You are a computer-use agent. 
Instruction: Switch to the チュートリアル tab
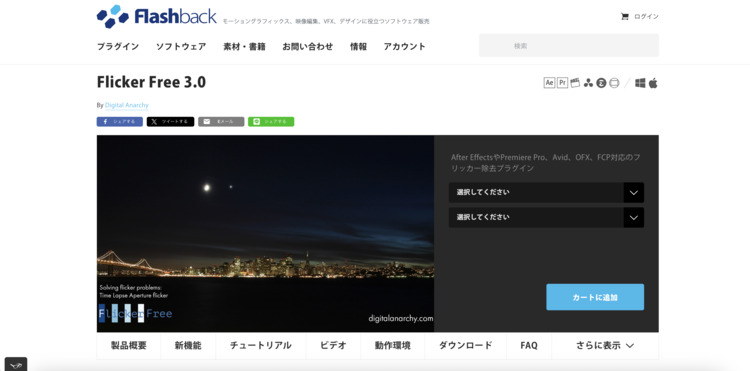point(261,346)
